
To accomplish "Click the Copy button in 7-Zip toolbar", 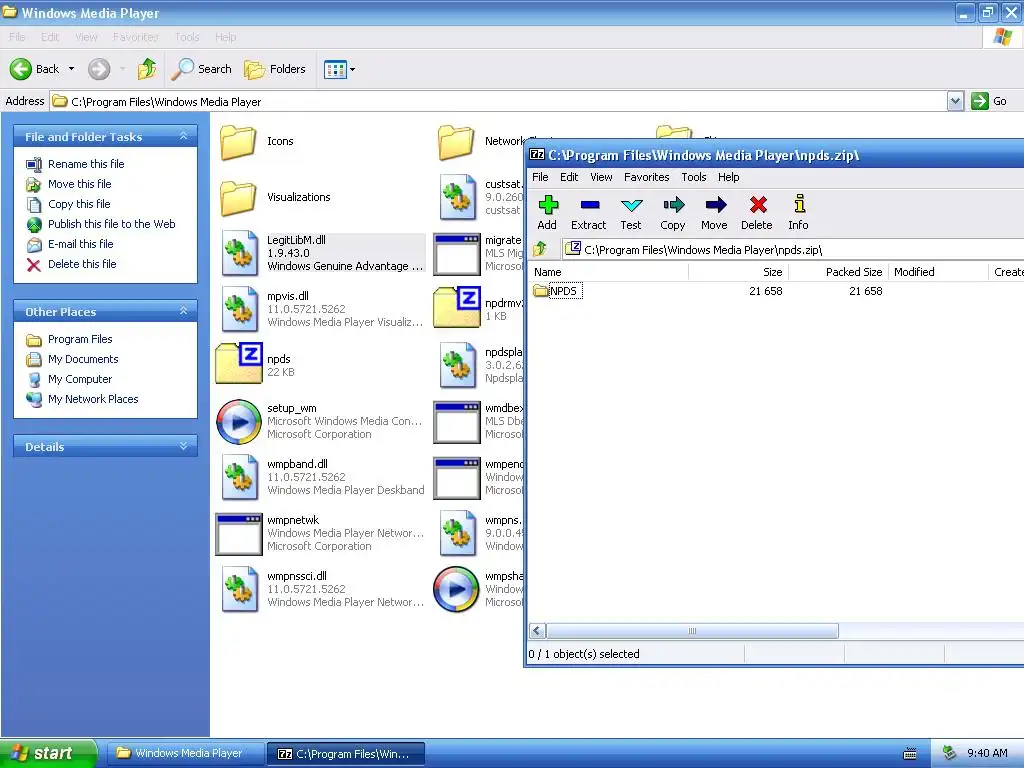I will click(x=672, y=213).
